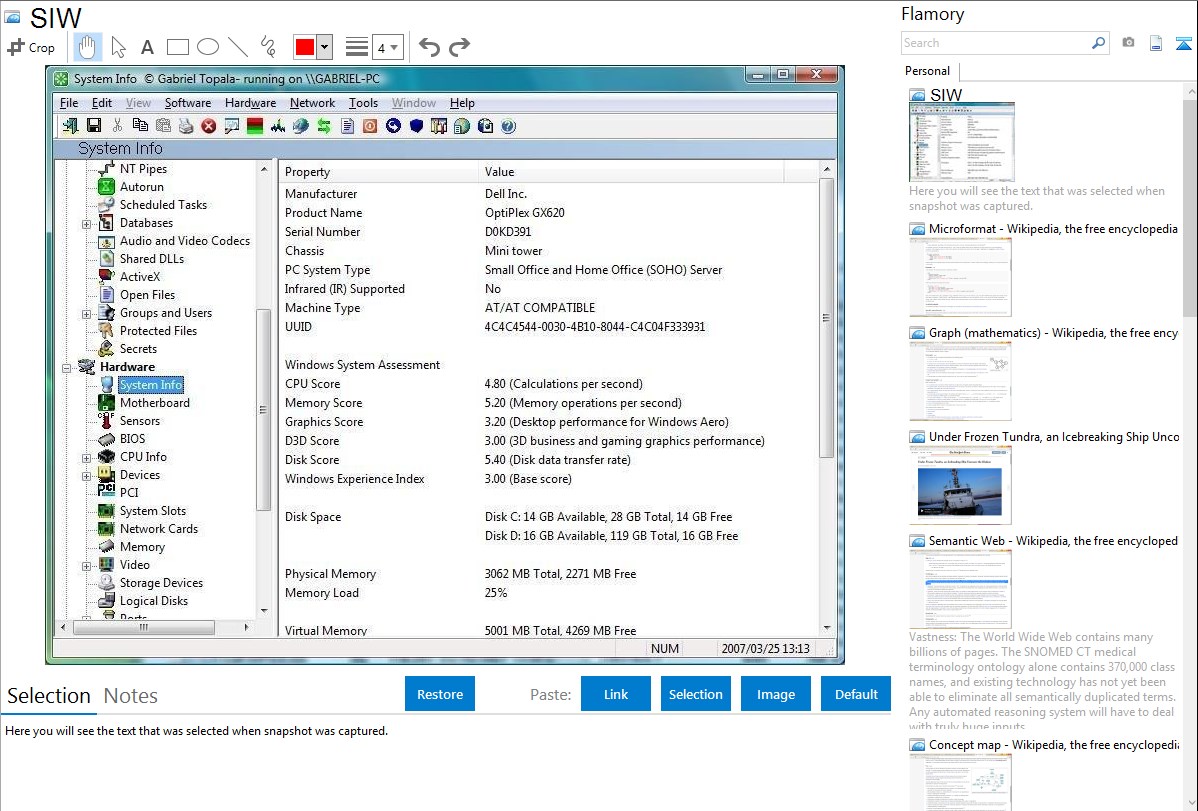
Task: Open the File menu in SIW
Action: tap(69, 103)
